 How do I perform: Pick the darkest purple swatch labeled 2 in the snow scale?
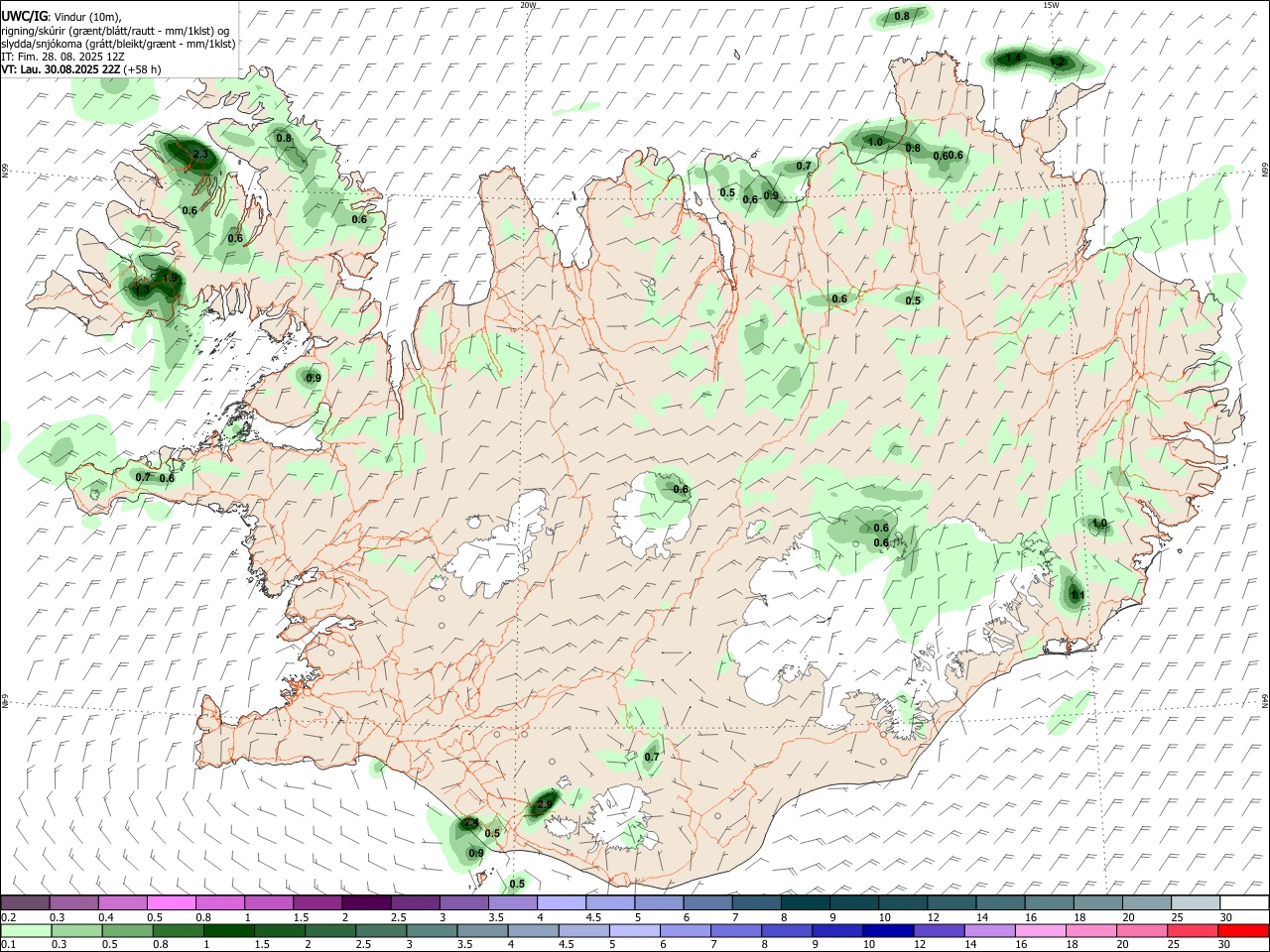click(x=366, y=902)
